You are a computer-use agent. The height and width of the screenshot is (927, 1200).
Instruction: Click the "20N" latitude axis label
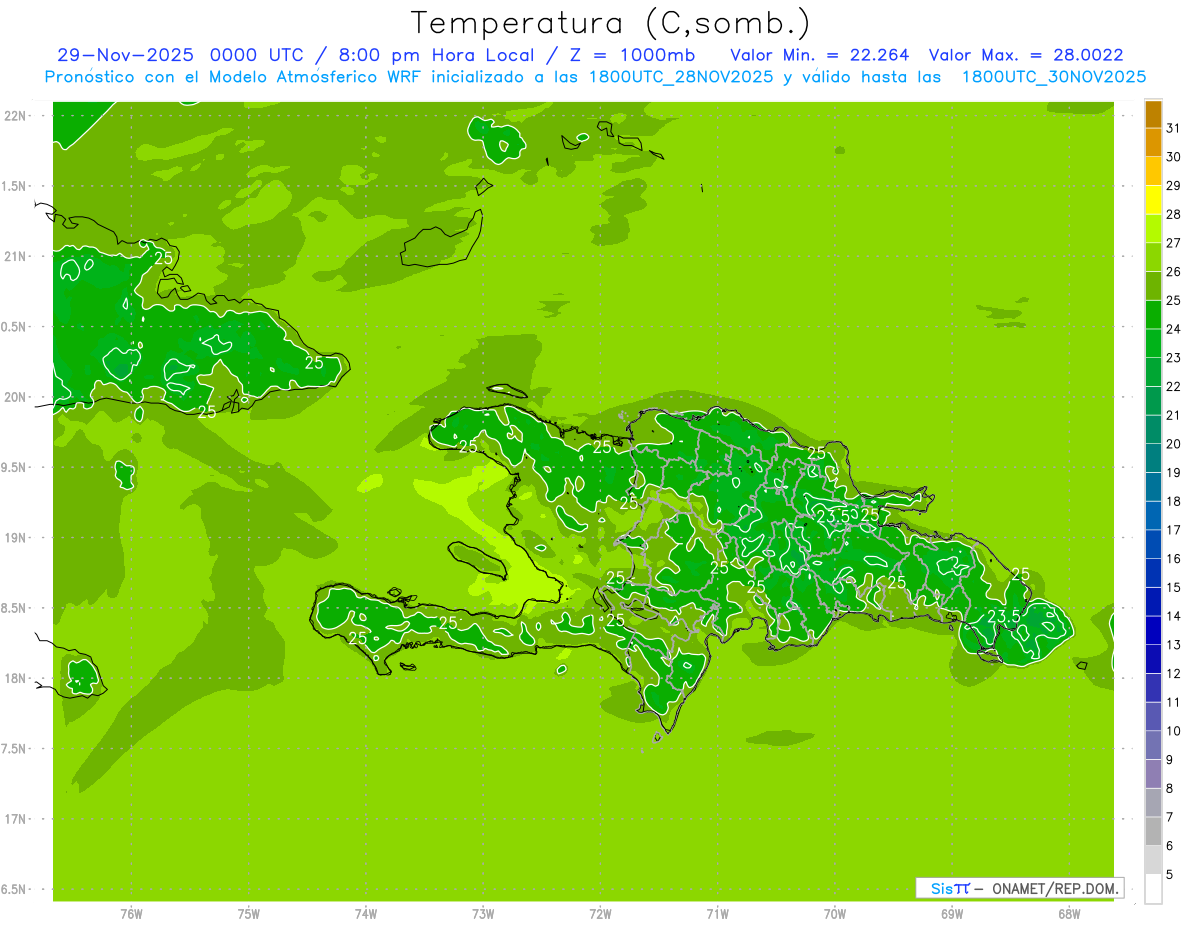16,397
